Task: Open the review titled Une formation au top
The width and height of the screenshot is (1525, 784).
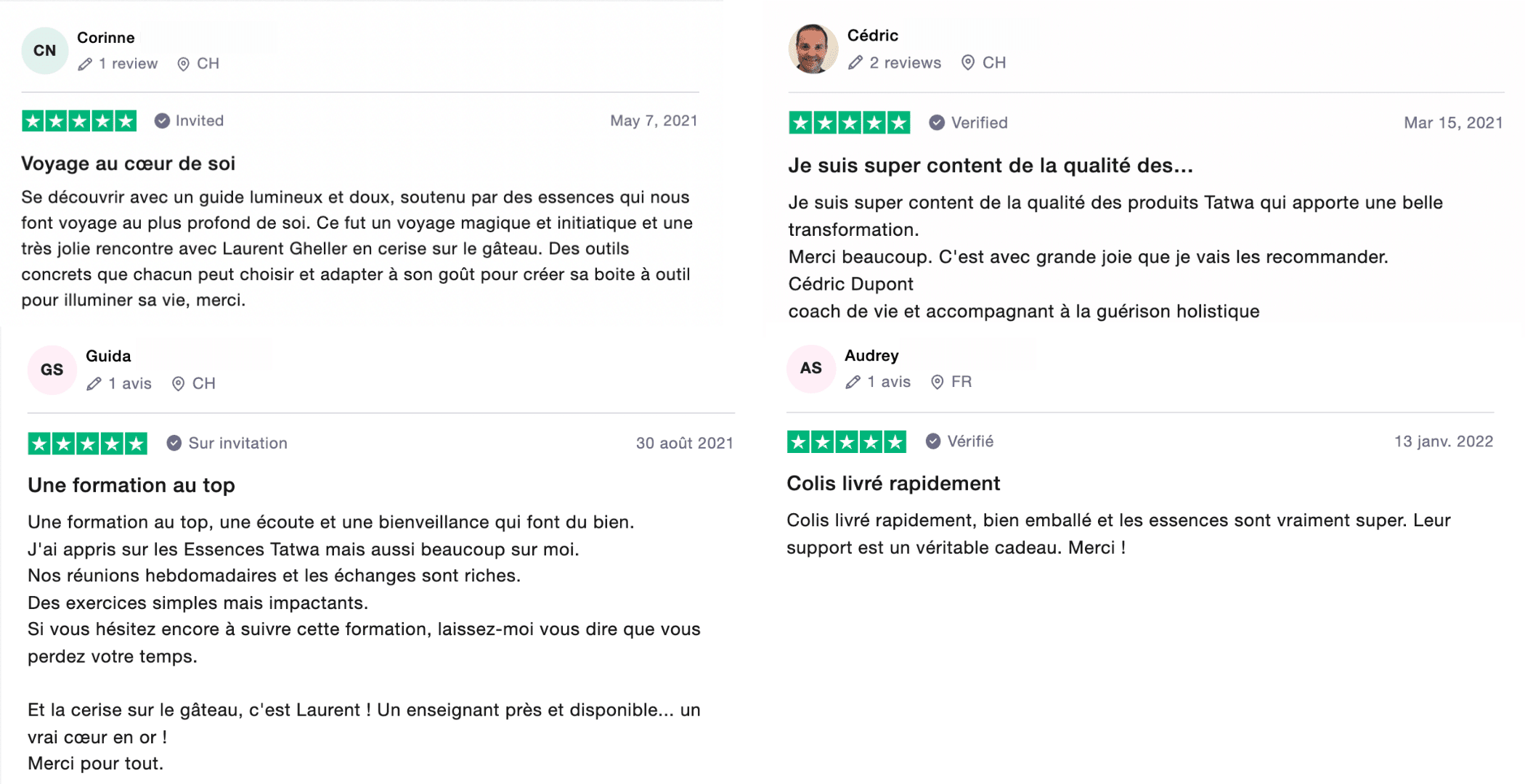Action: click(131, 485)
